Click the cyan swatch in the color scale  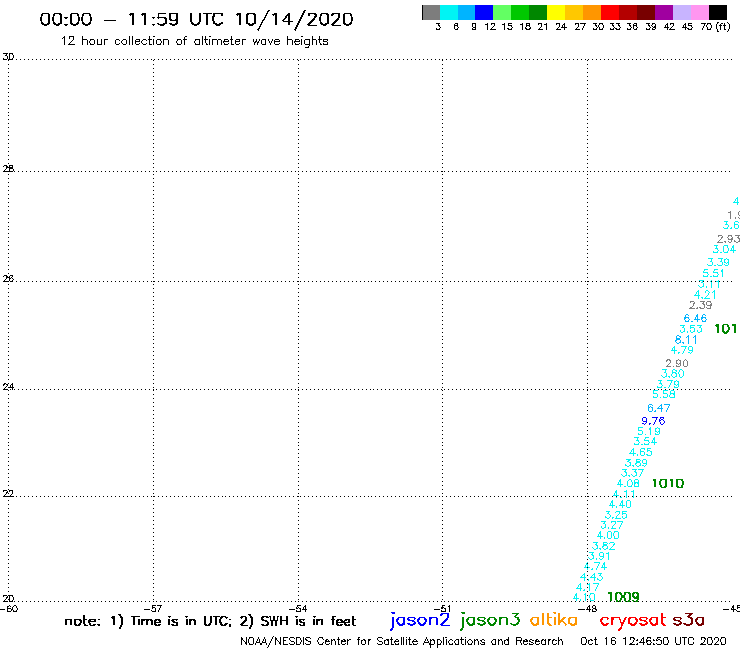(449, 12)
